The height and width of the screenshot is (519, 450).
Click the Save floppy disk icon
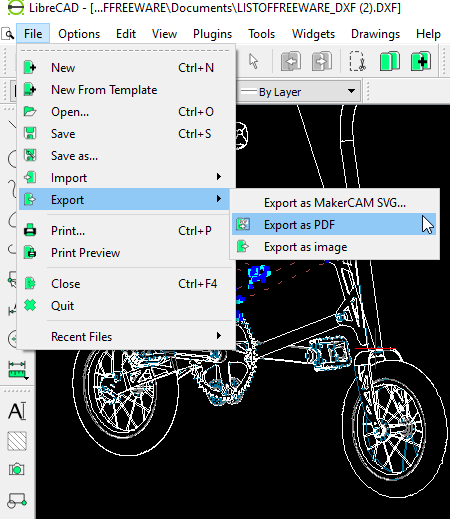(30, 133)
